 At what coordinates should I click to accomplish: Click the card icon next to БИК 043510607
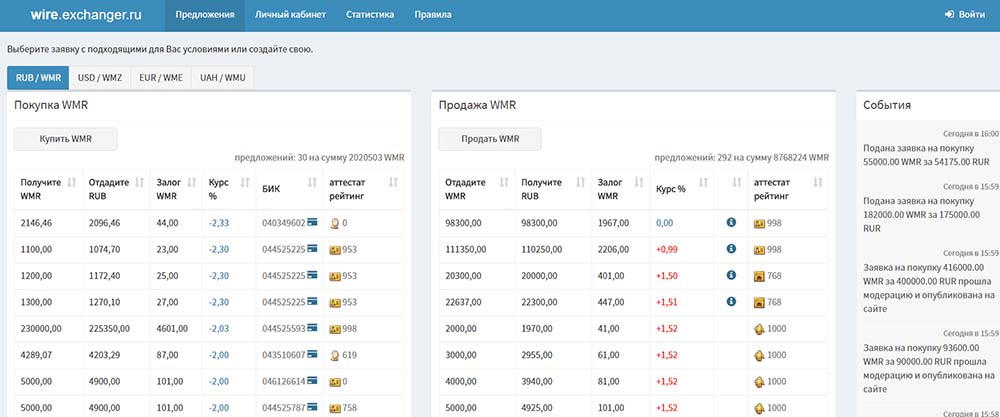pyautogui.click(x=312, y=355)
